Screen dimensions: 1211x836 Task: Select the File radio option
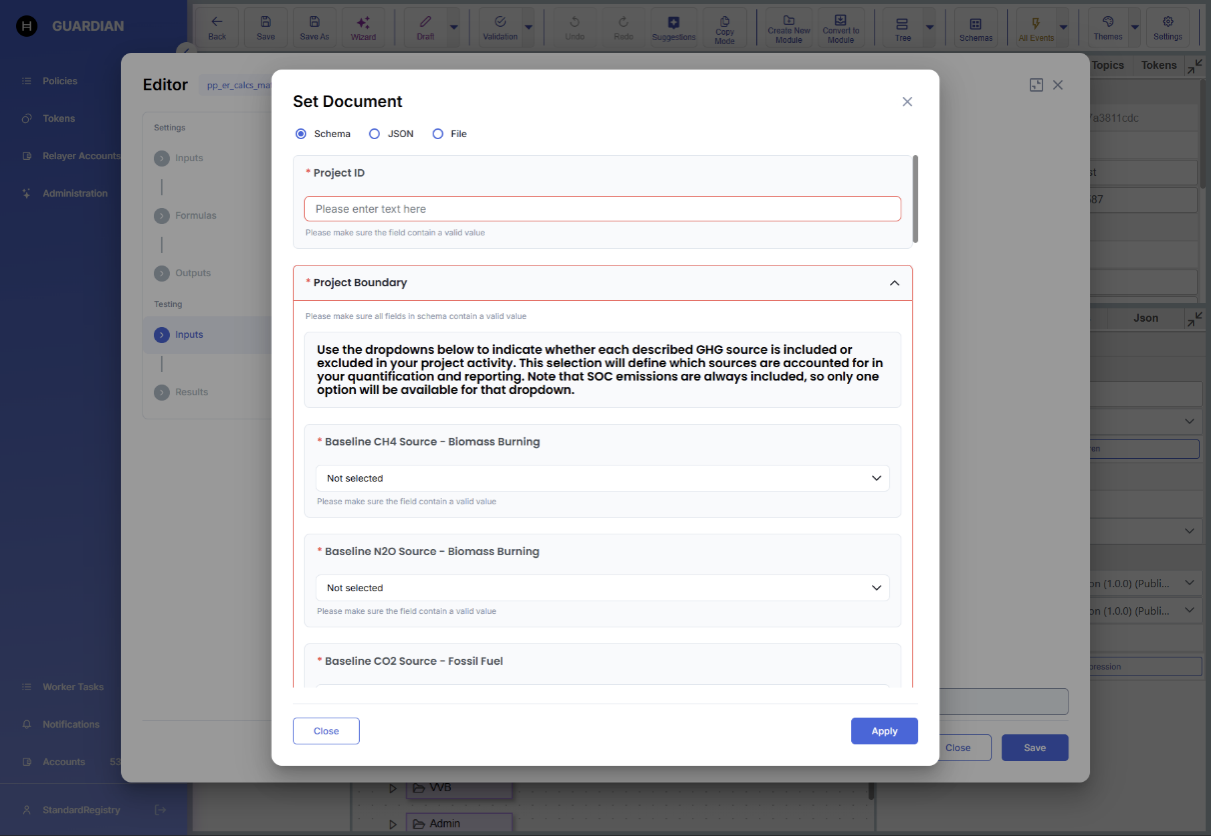coord(438,134)
